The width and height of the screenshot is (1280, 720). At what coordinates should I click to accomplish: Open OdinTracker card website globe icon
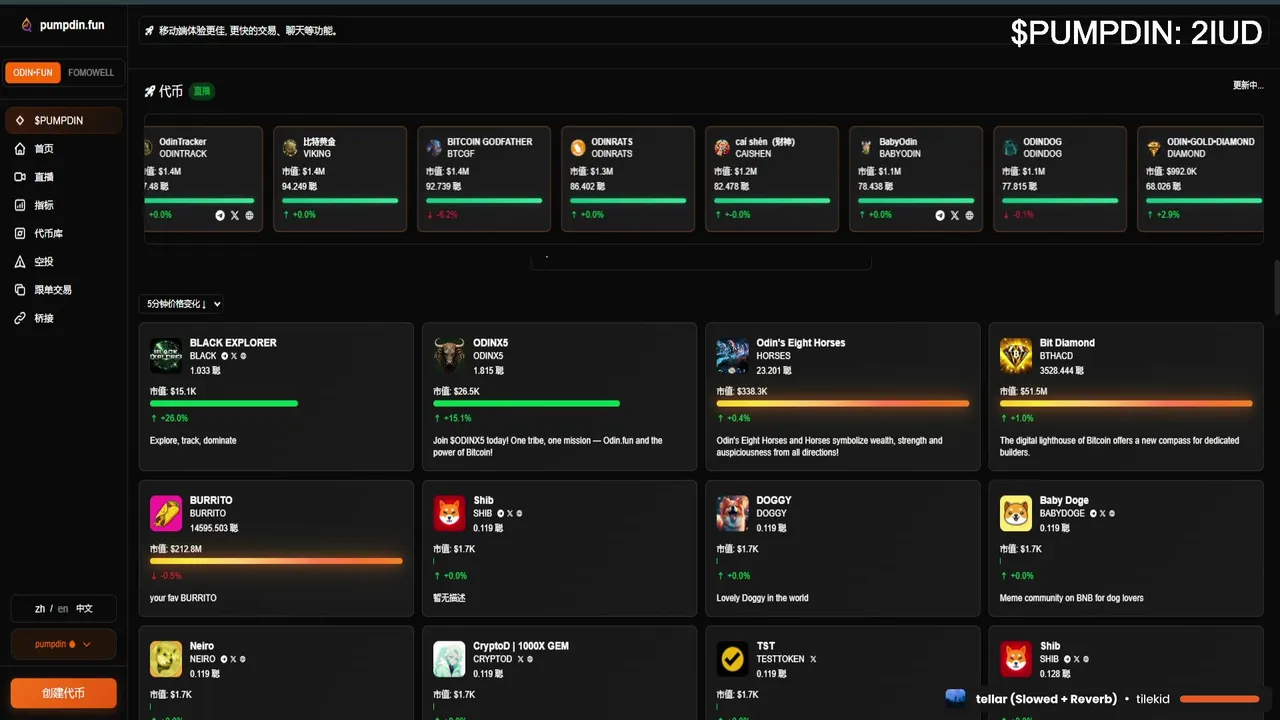249,215
